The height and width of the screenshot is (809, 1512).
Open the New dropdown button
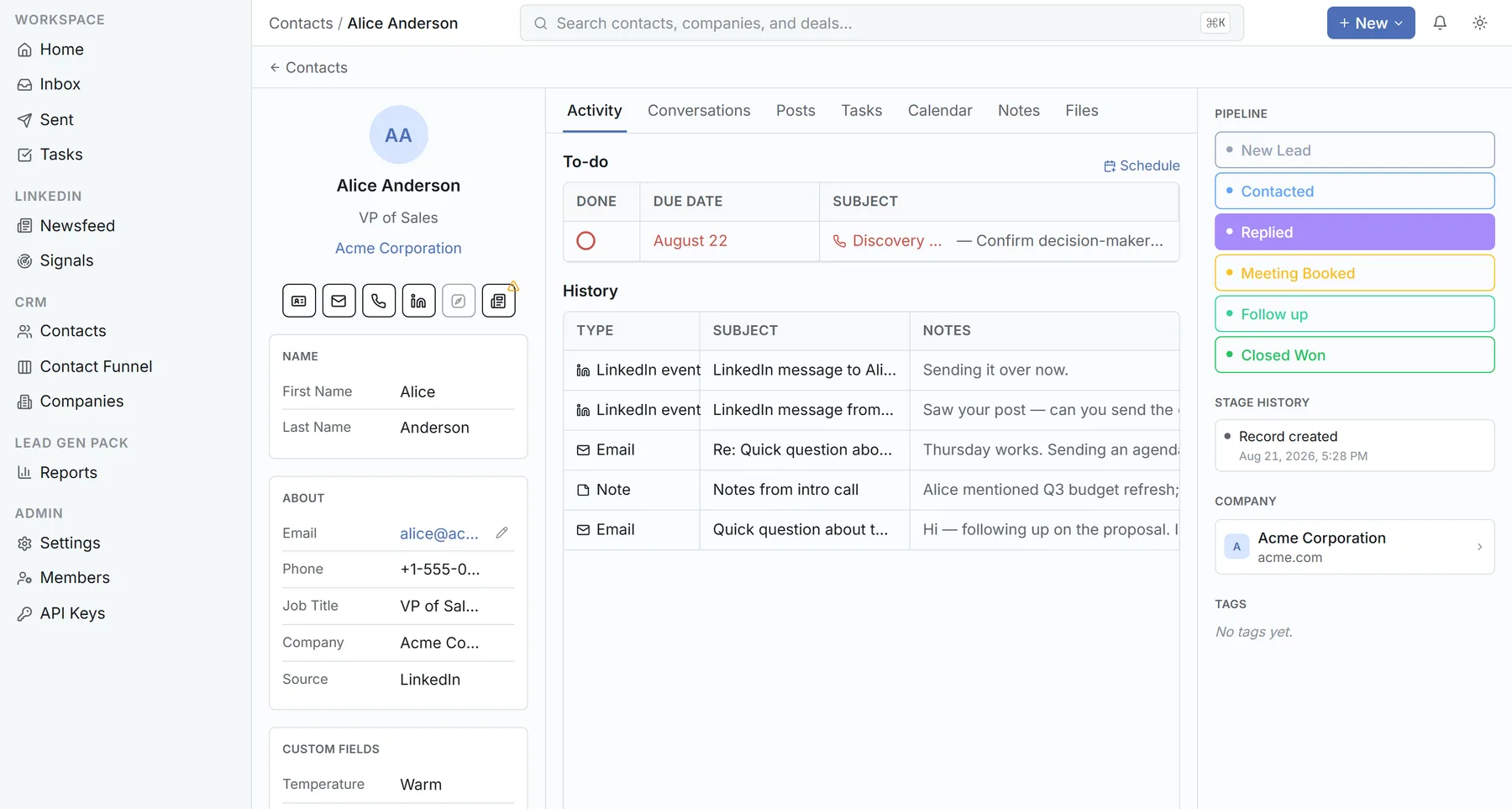[1371, 23]
